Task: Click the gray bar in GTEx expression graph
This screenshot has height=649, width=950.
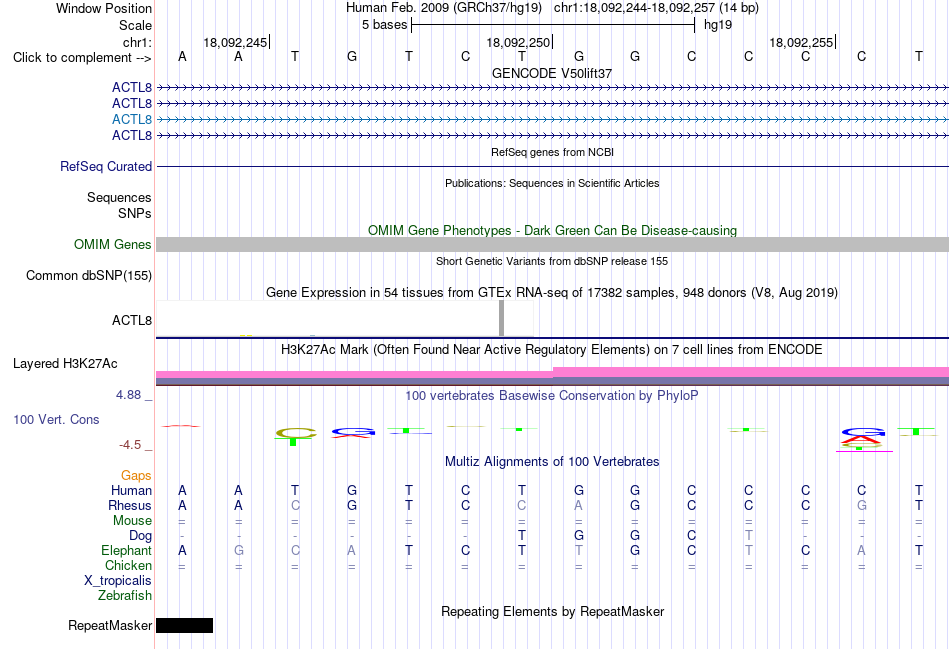Action: coord(501,318)
